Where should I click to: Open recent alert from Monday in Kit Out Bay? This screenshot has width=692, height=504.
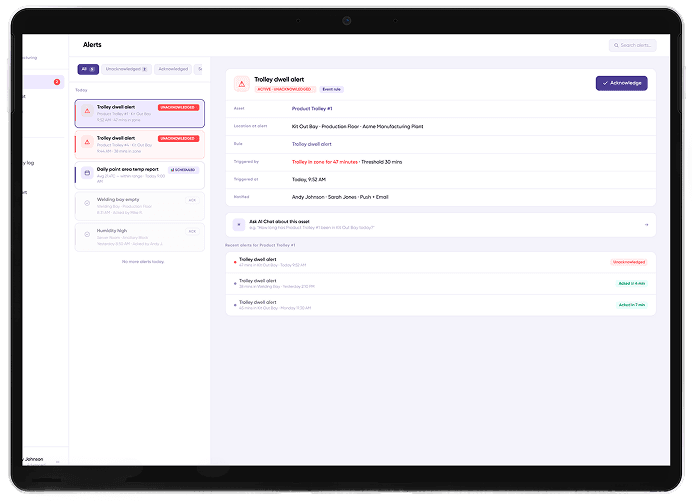tap(440, 305)
